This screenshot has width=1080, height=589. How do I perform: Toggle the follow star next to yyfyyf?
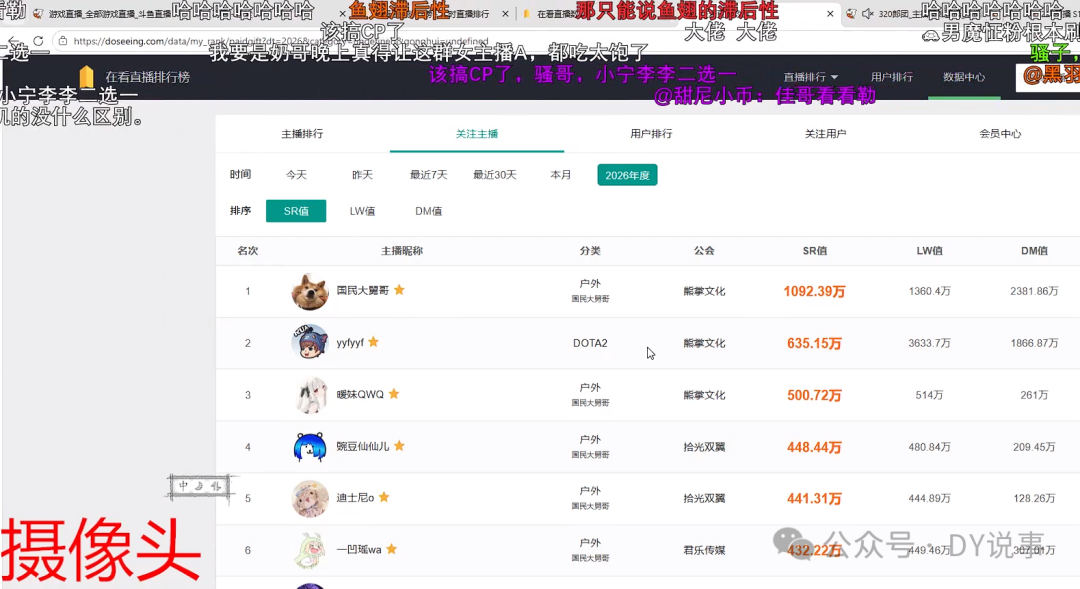[373, 342]
